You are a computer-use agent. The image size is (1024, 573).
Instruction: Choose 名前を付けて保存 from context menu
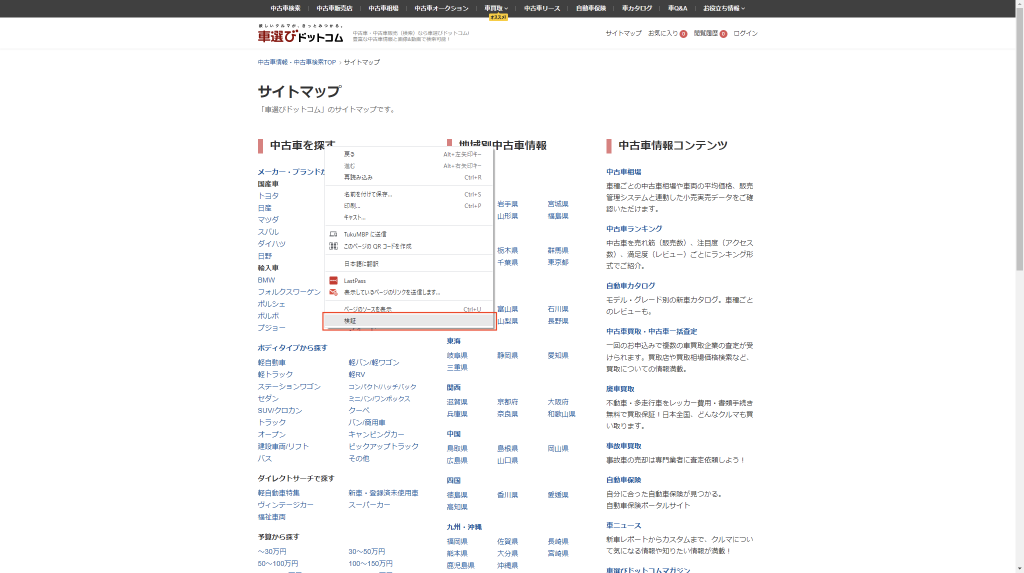point(409,195)
